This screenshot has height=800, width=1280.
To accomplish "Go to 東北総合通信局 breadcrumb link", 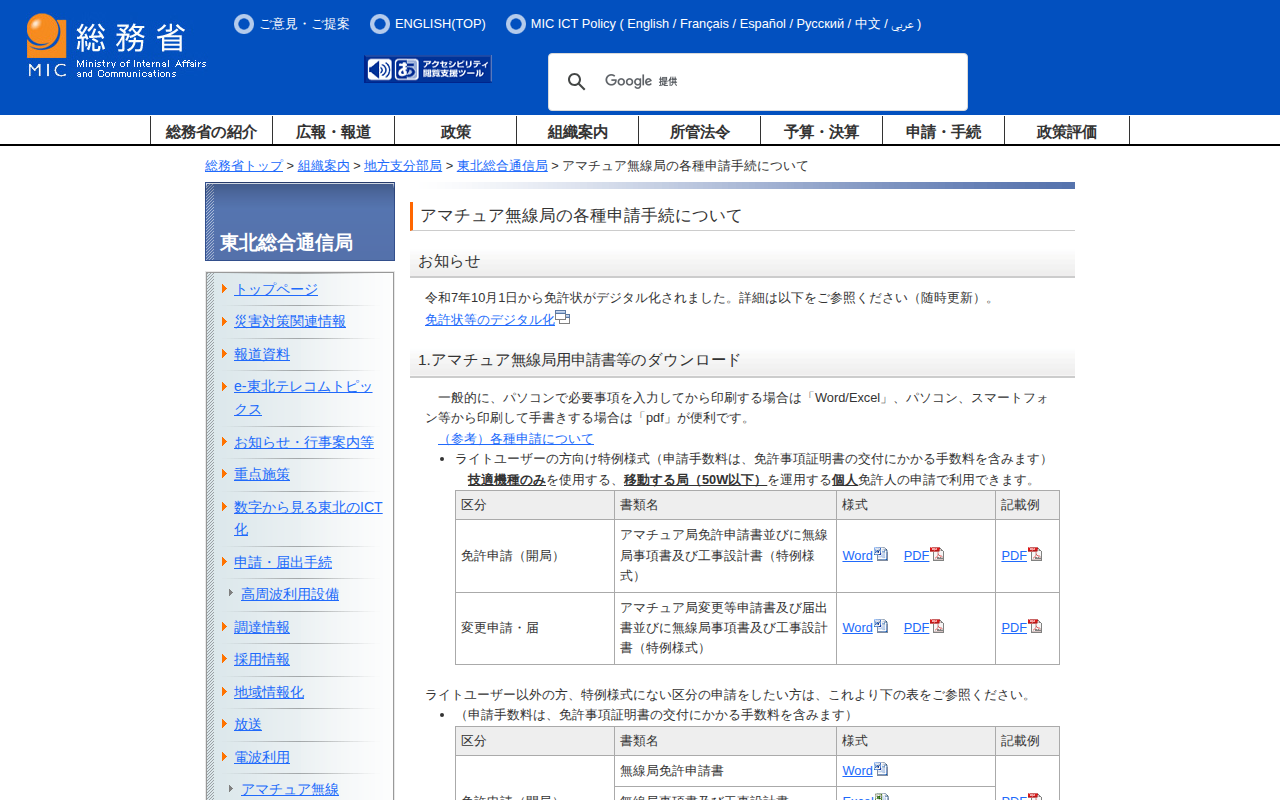I will pos(502,166).
